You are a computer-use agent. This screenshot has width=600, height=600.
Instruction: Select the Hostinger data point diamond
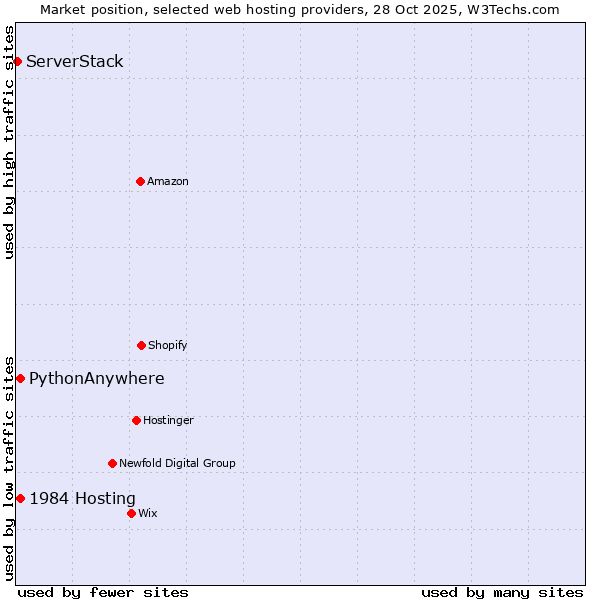136,420
